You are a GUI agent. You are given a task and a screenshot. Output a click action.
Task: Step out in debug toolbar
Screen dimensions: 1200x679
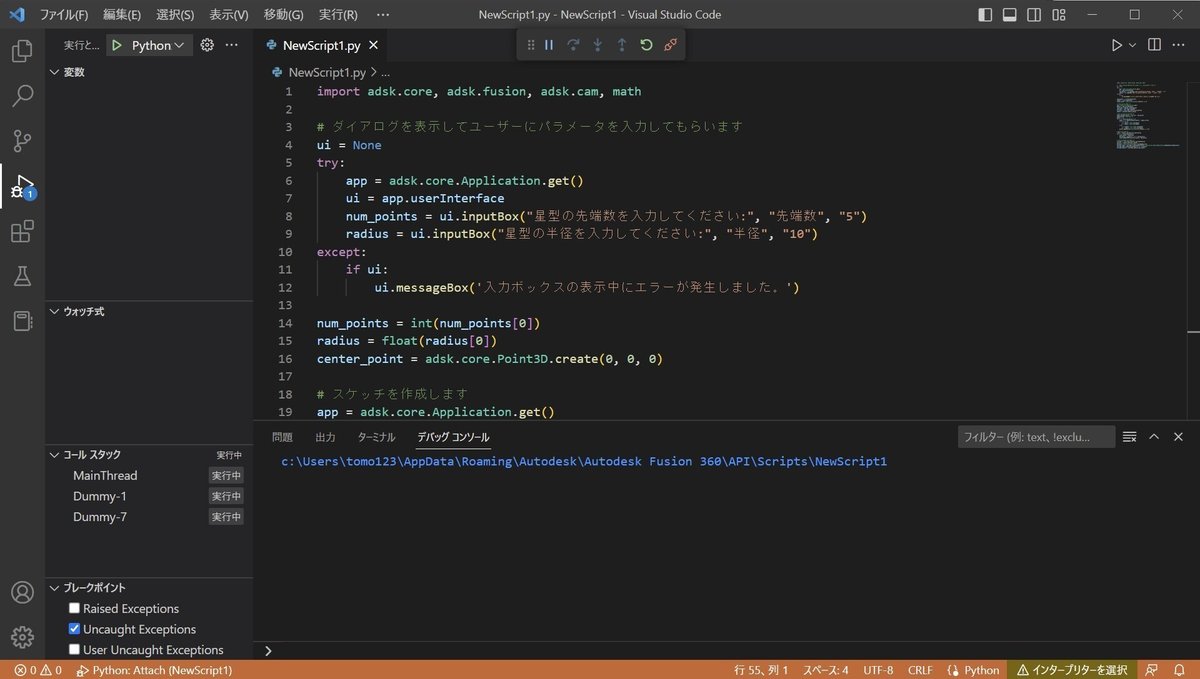pyautogui.click(x=621, y=45)
